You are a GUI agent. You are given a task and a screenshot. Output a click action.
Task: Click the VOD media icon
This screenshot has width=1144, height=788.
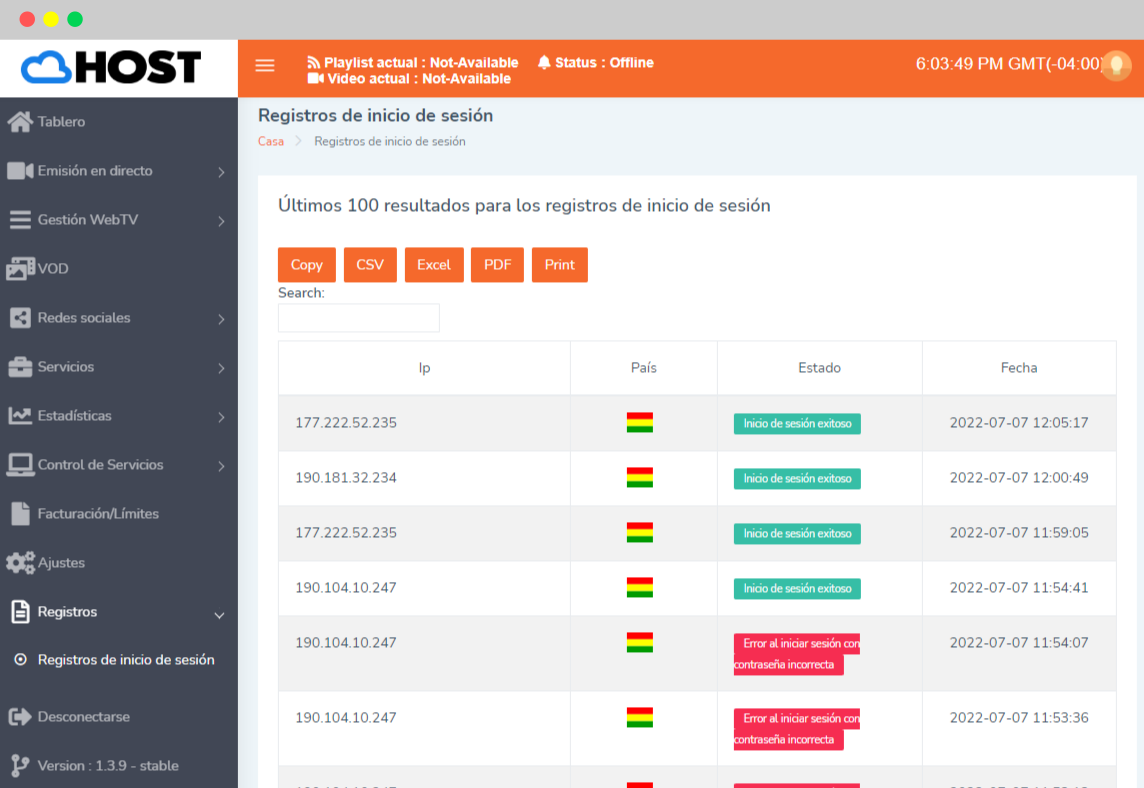[20, 269]
